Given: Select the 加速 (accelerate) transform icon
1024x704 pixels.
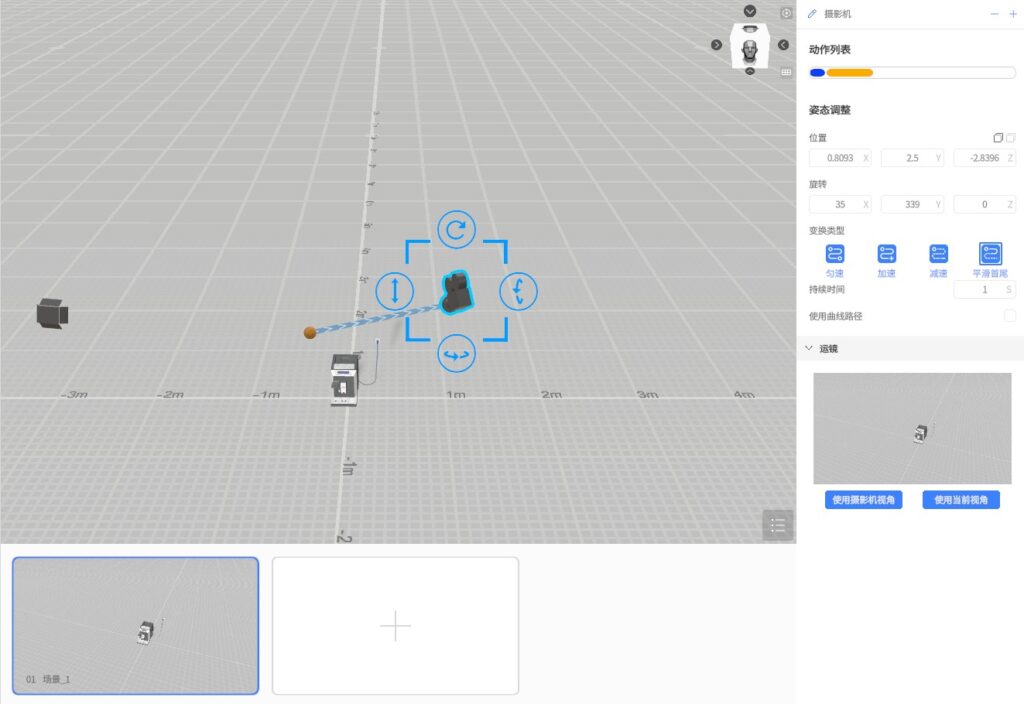Looking at the screenshot, I should pos(886,254).
